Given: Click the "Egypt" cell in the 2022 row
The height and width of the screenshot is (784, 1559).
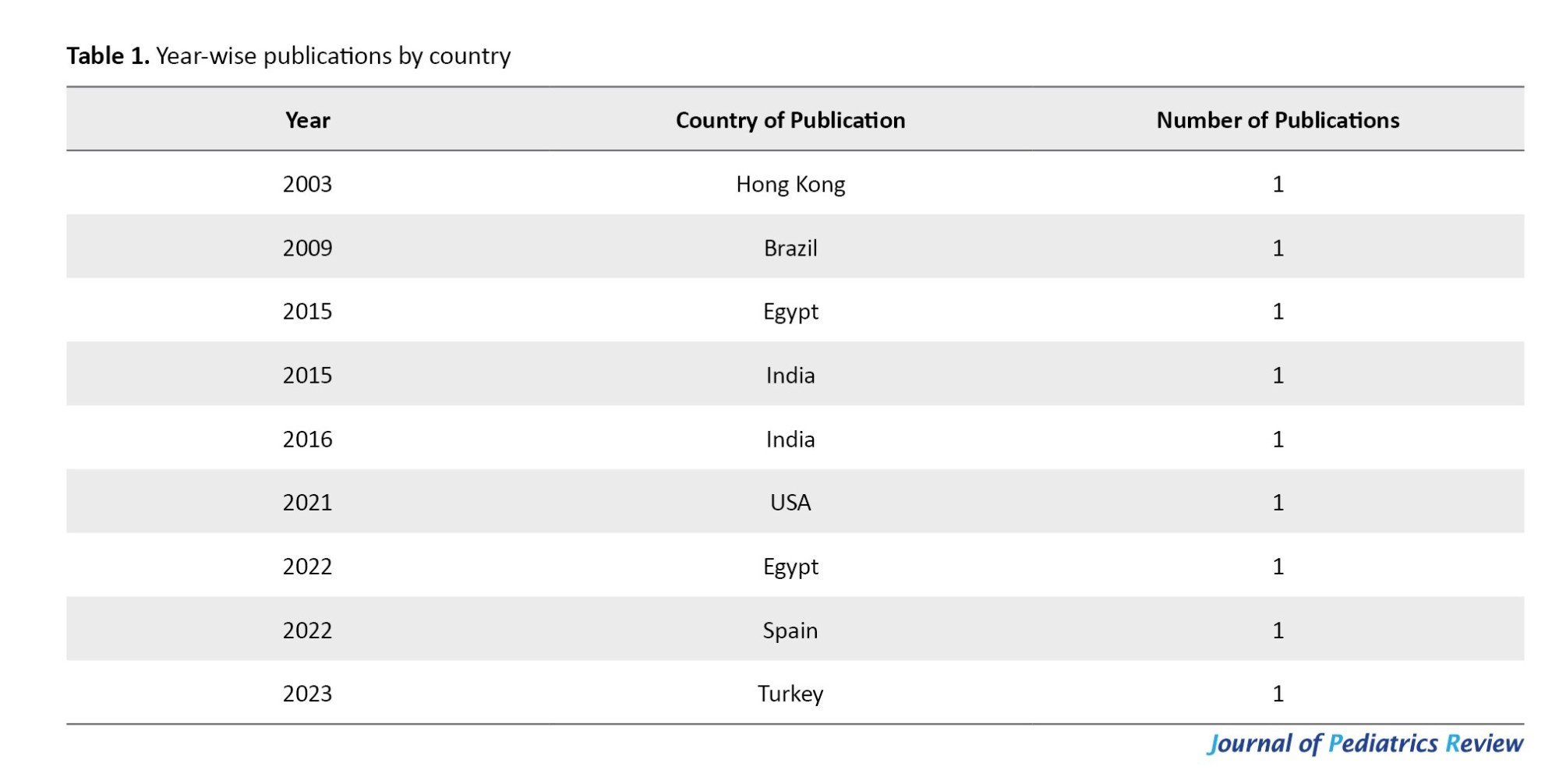Looking at the screenshot, I should pos(790,567).
